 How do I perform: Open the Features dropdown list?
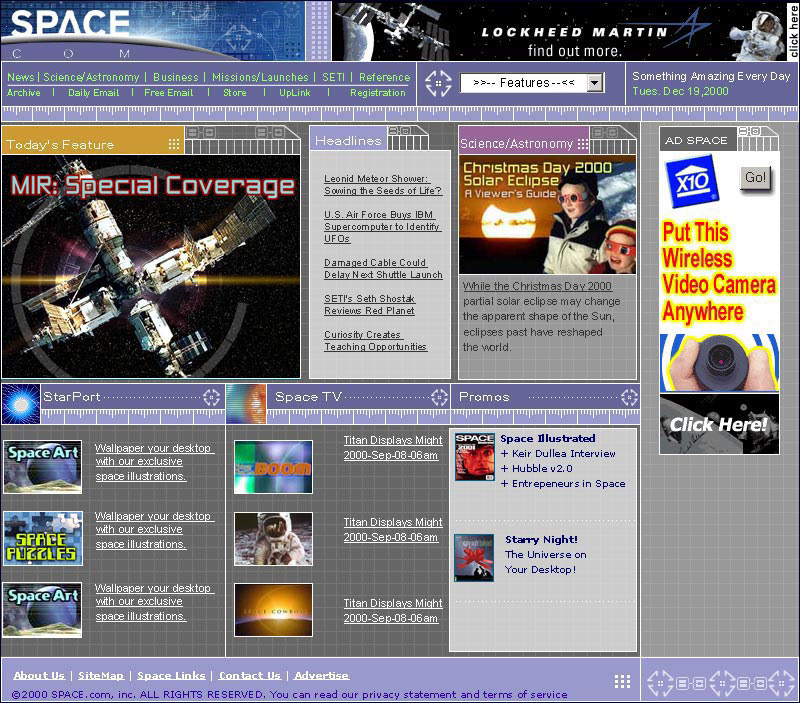tap(532, 83)
